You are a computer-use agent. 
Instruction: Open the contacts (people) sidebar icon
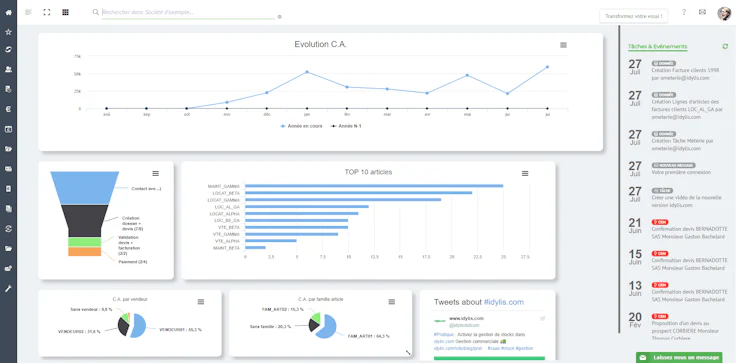[8, 69]
